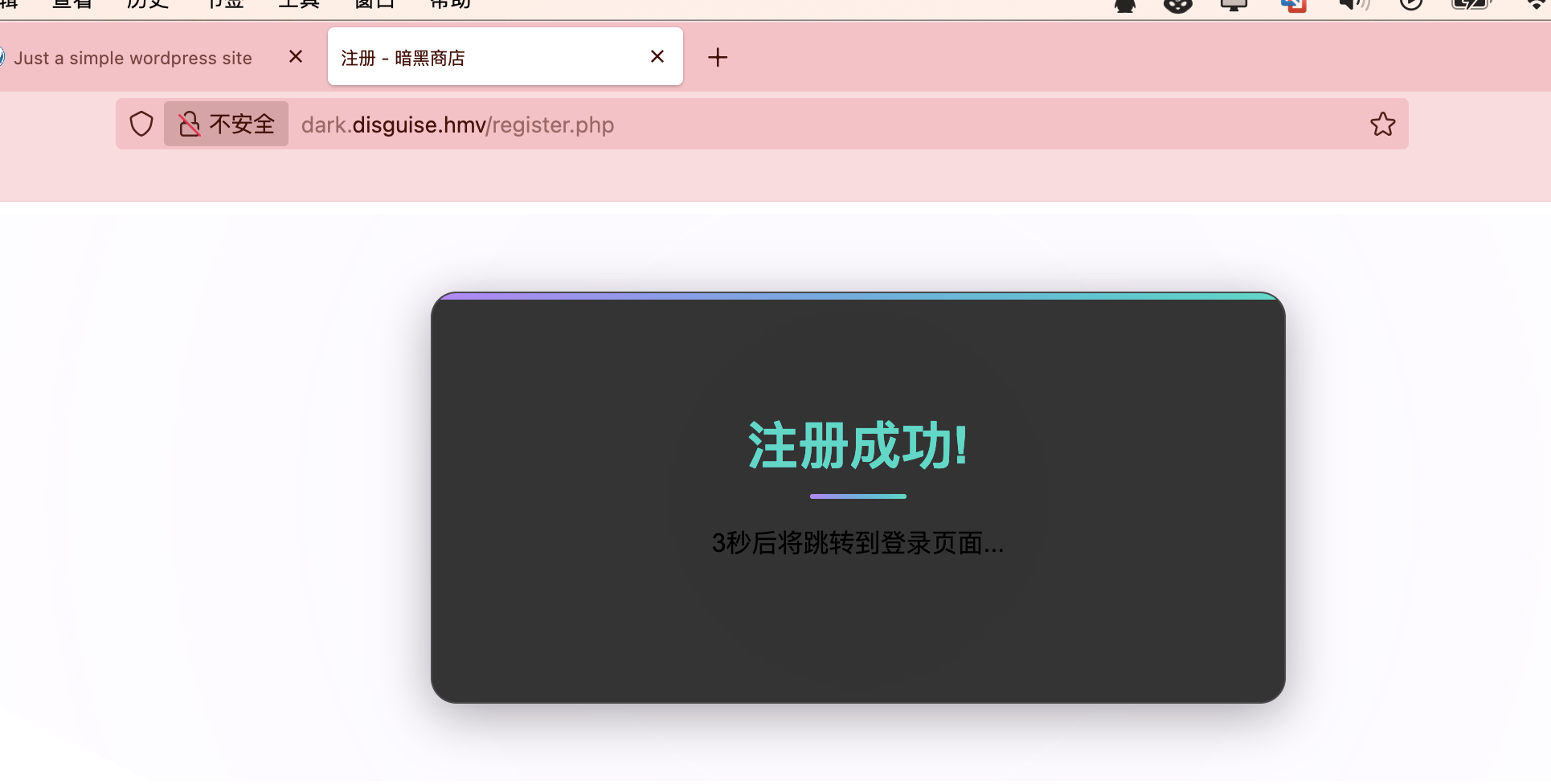
Task: Bookmark this page with the star icon
Action: coord(1382,124)
